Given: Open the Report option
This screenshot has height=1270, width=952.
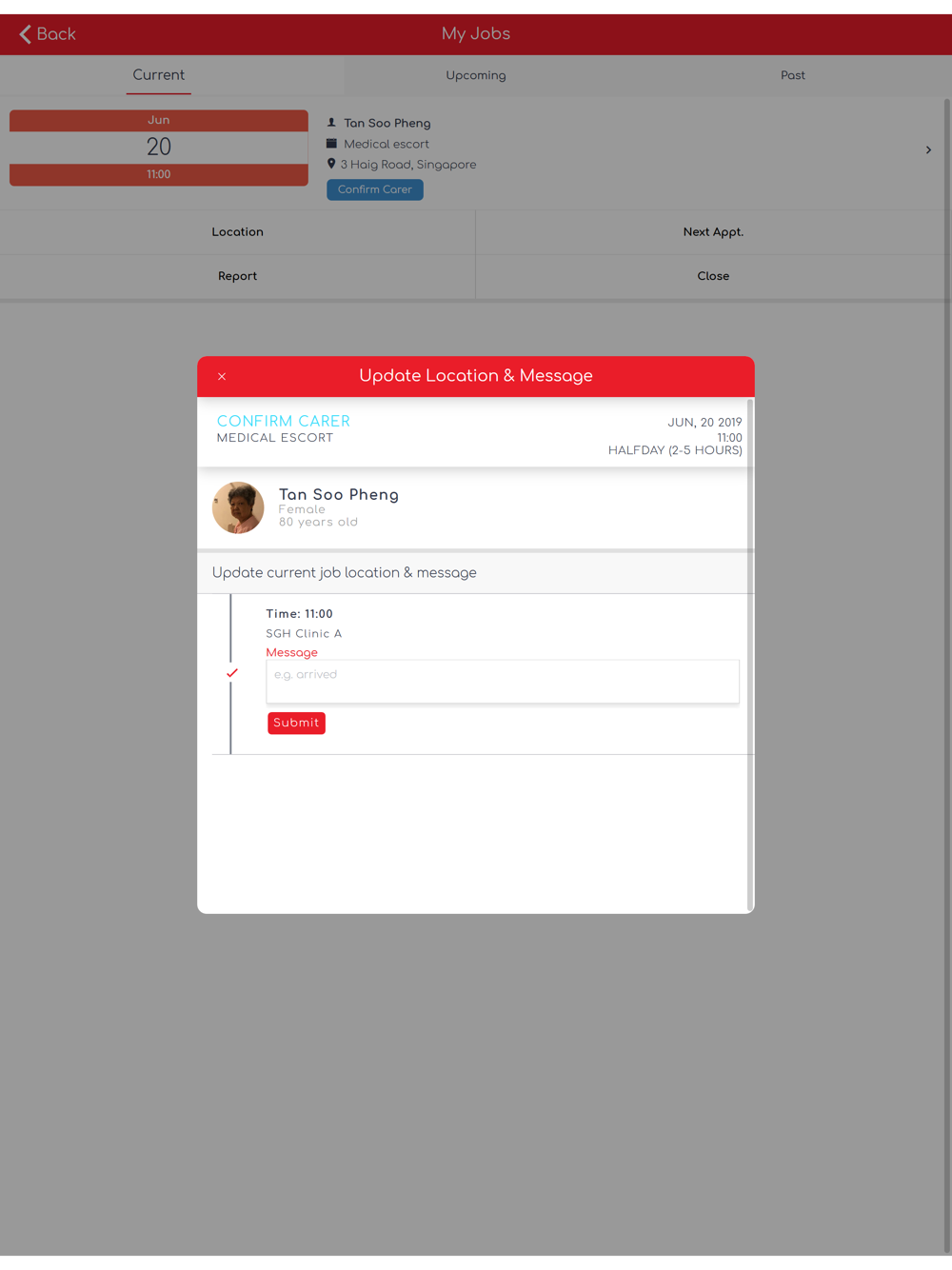Looking at the screenshot, I should 238,276.
